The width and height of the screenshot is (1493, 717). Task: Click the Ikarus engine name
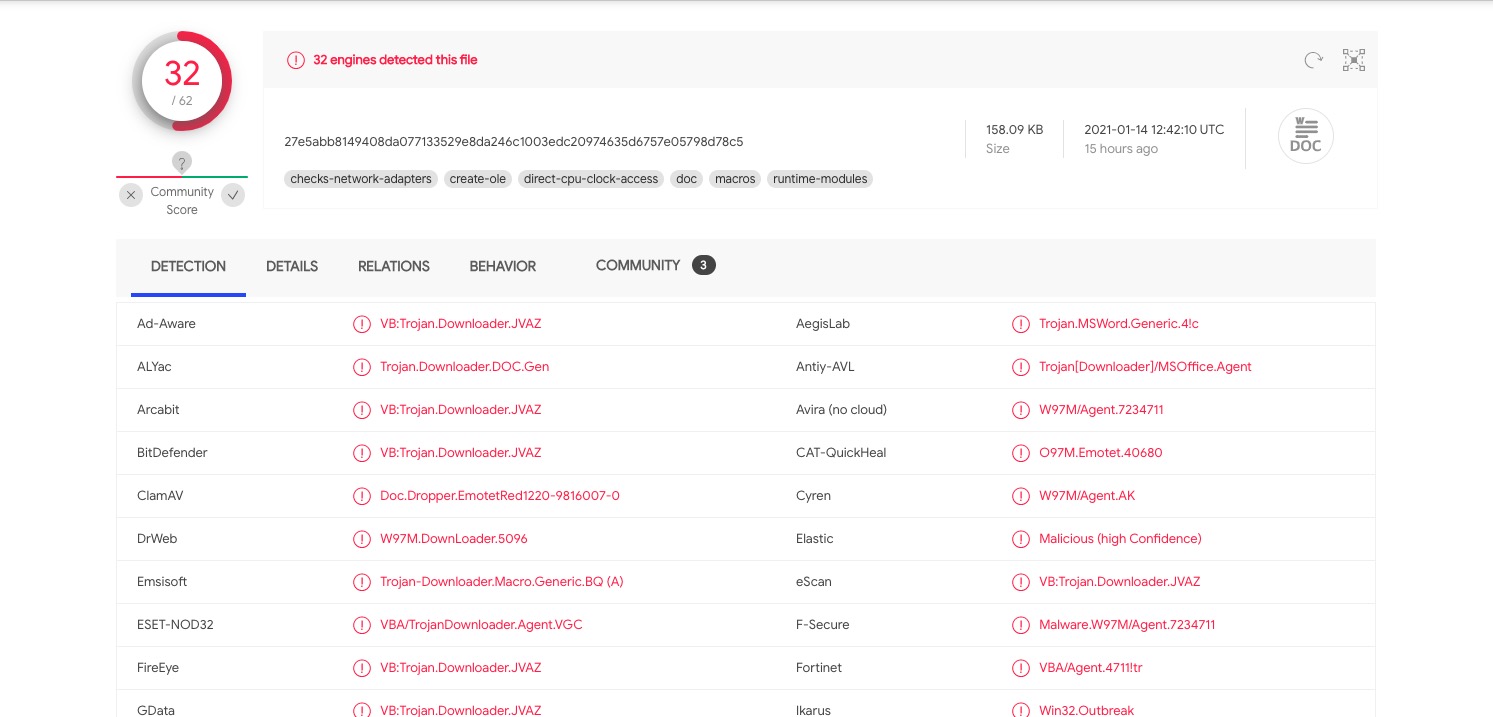(814, 710)
